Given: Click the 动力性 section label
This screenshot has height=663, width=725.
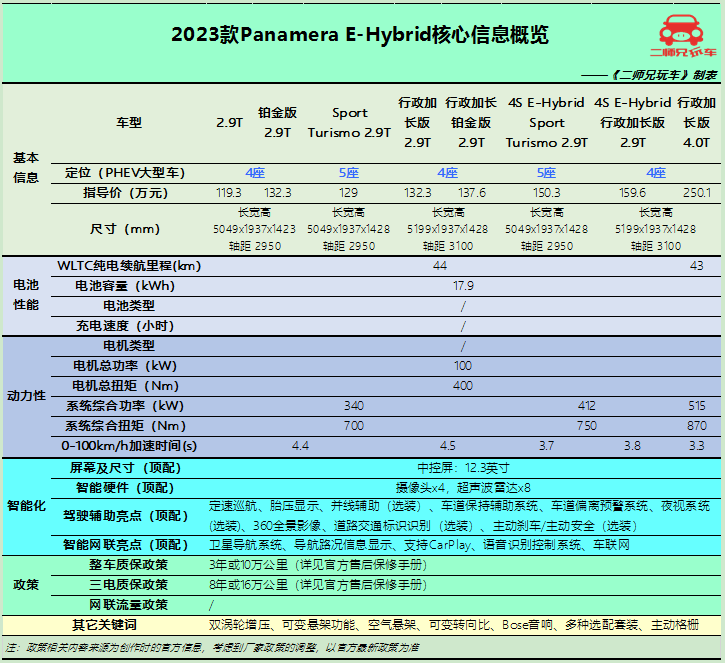Looking at the screenshot, I should 26,396.
